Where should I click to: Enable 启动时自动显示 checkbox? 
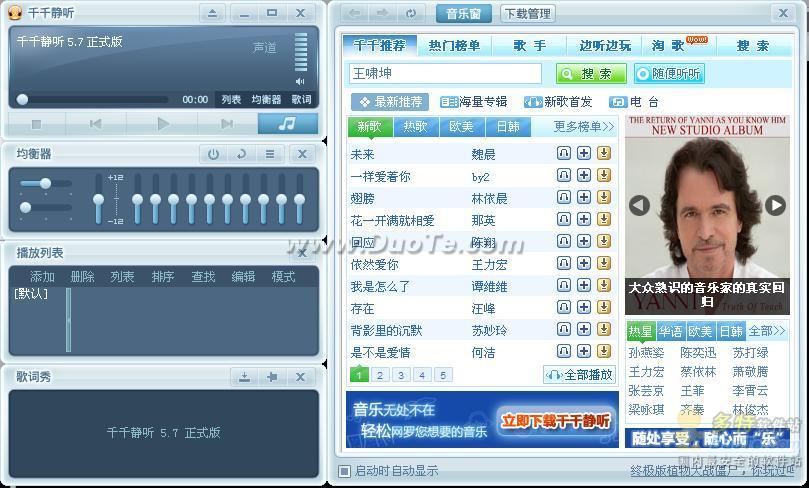[x=344, y=470]
